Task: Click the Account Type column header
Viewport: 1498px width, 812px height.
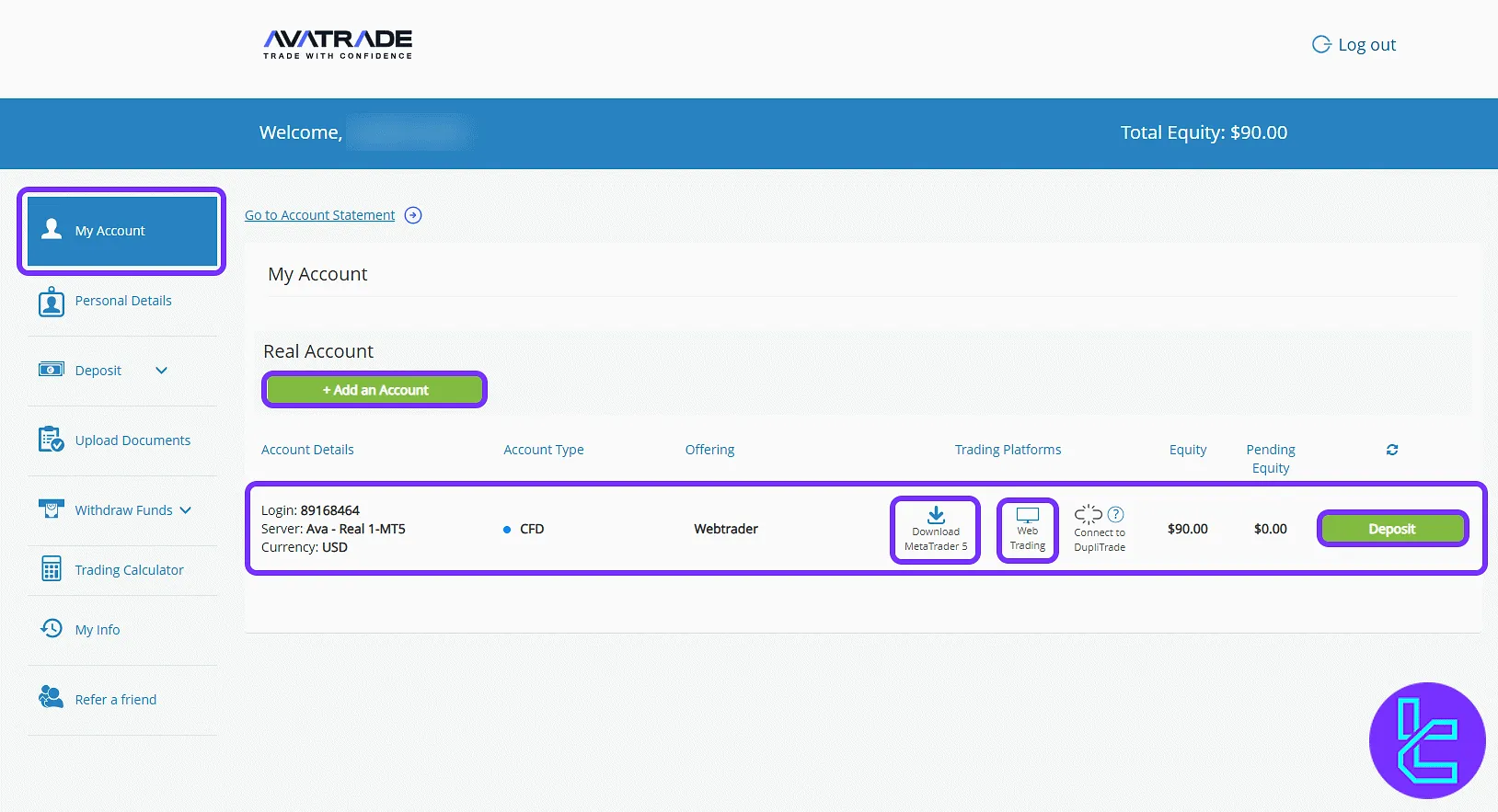Action: [x=544, y=450]
